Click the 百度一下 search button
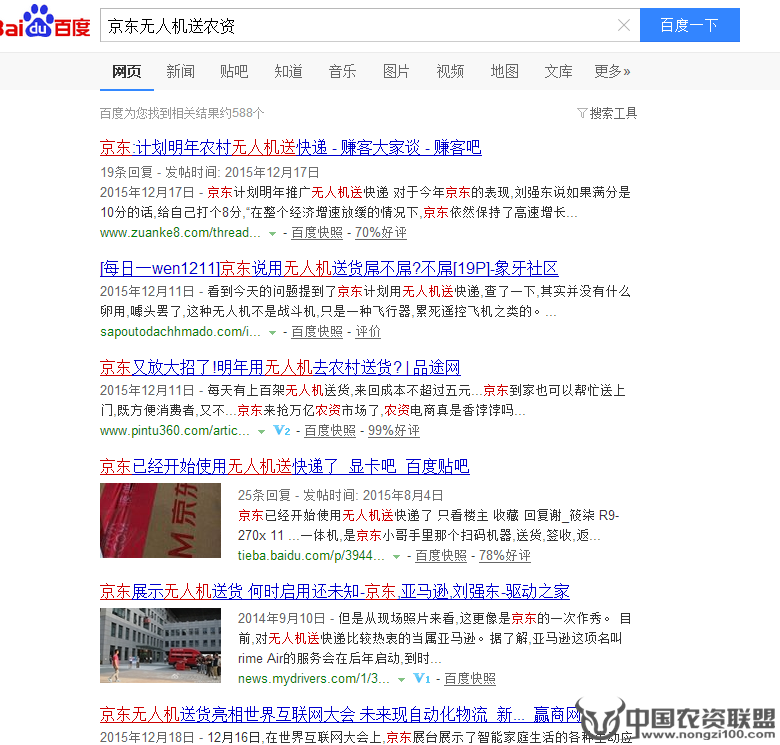Screen dimensions: 780x745 pyautogui.click(x=689, y=25)
